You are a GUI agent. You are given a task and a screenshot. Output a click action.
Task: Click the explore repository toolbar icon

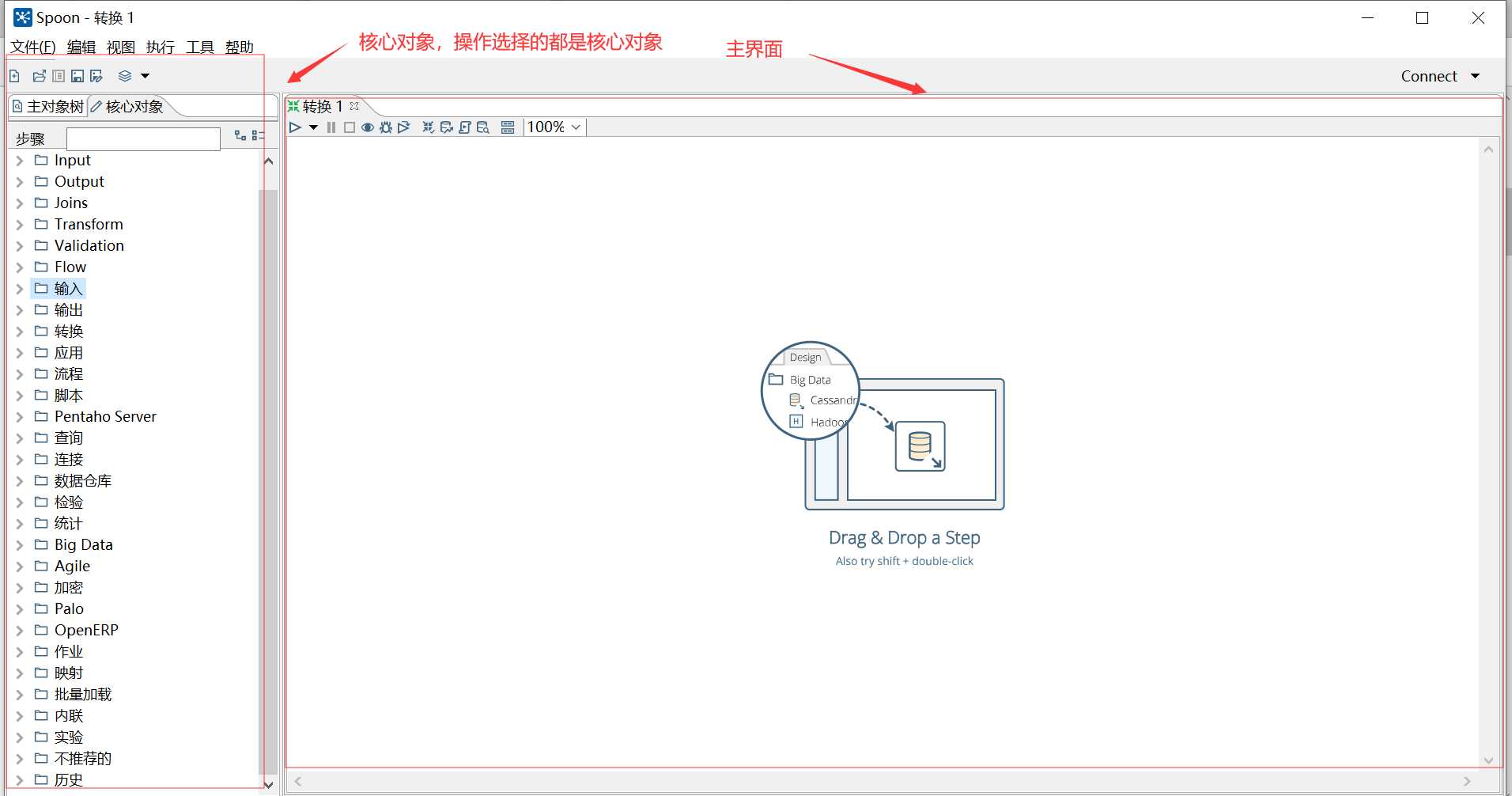[59, 76]
